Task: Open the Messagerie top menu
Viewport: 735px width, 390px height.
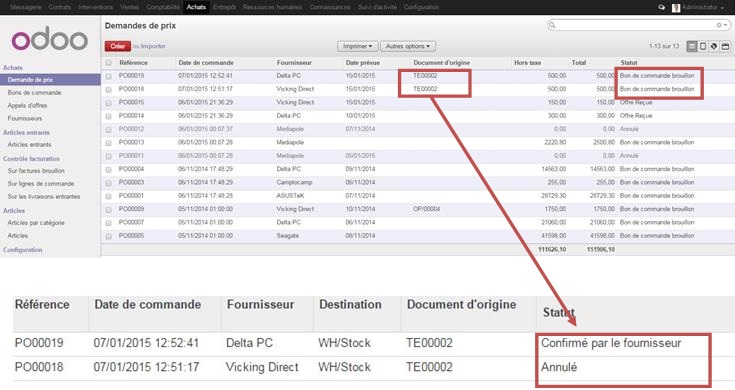Action: click(x=26, y=8)
